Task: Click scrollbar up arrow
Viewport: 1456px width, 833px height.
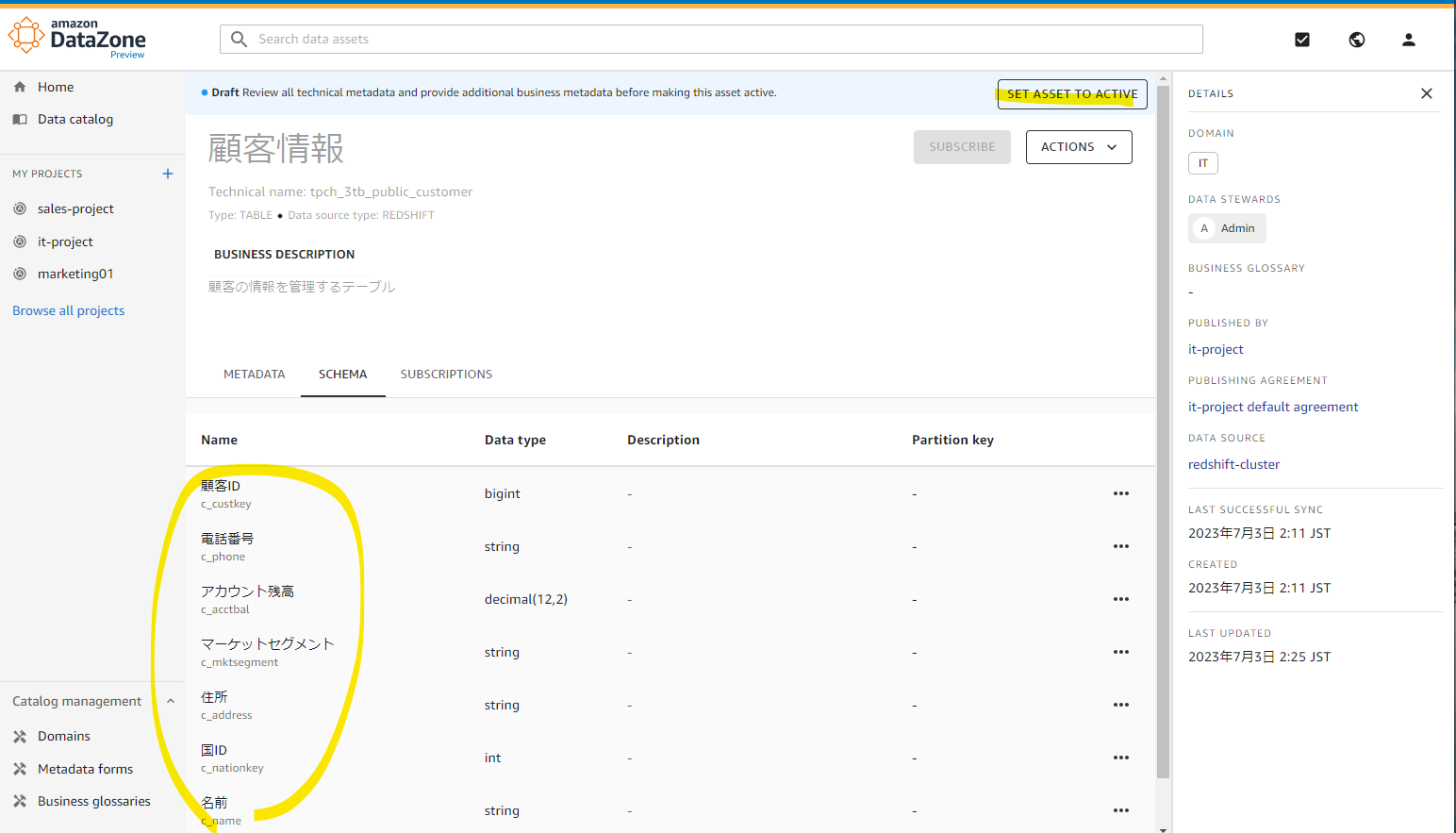Action: click(x=1163, y=78)
